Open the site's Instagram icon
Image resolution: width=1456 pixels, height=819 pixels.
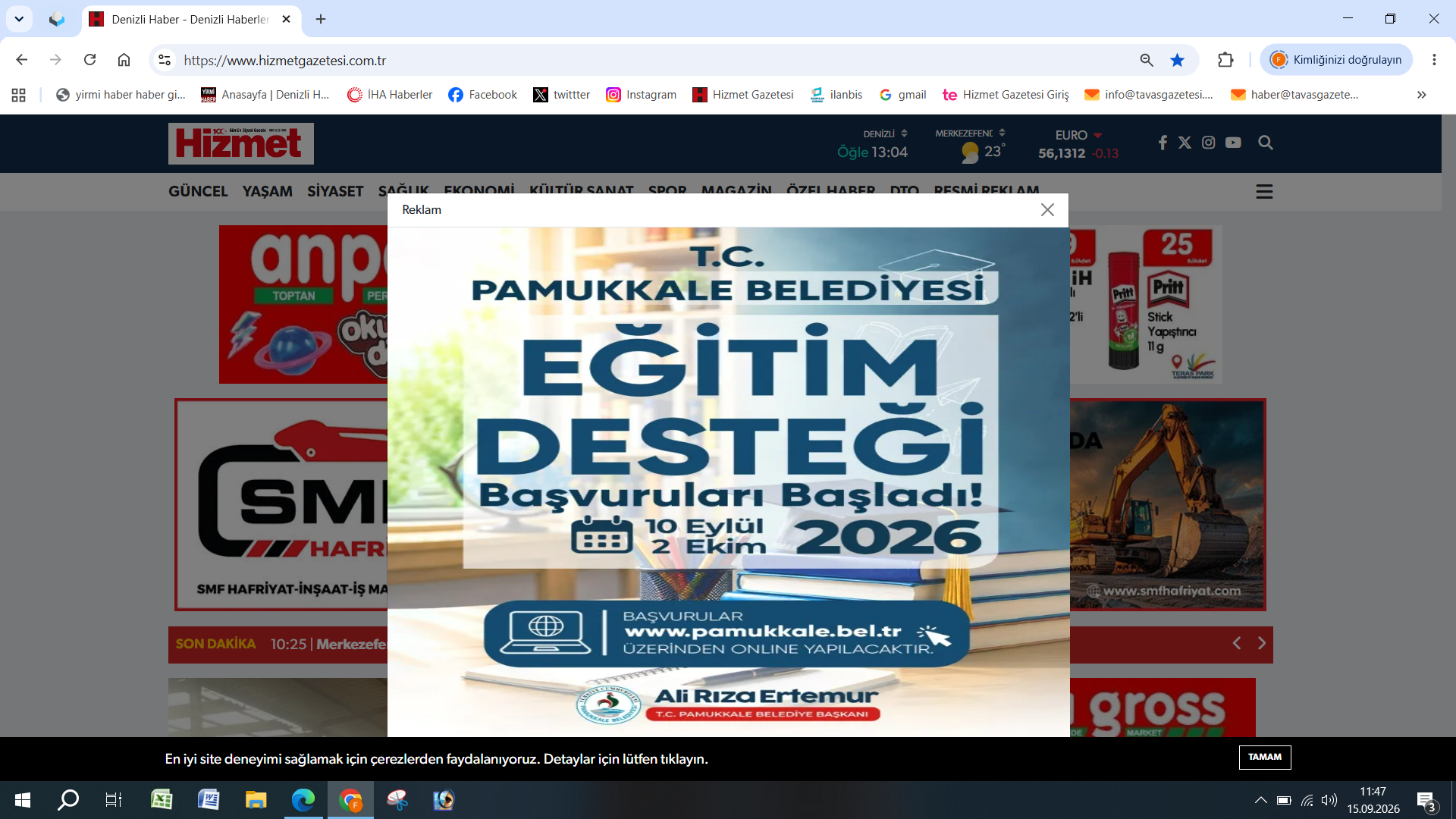(x=1209, y=143)
